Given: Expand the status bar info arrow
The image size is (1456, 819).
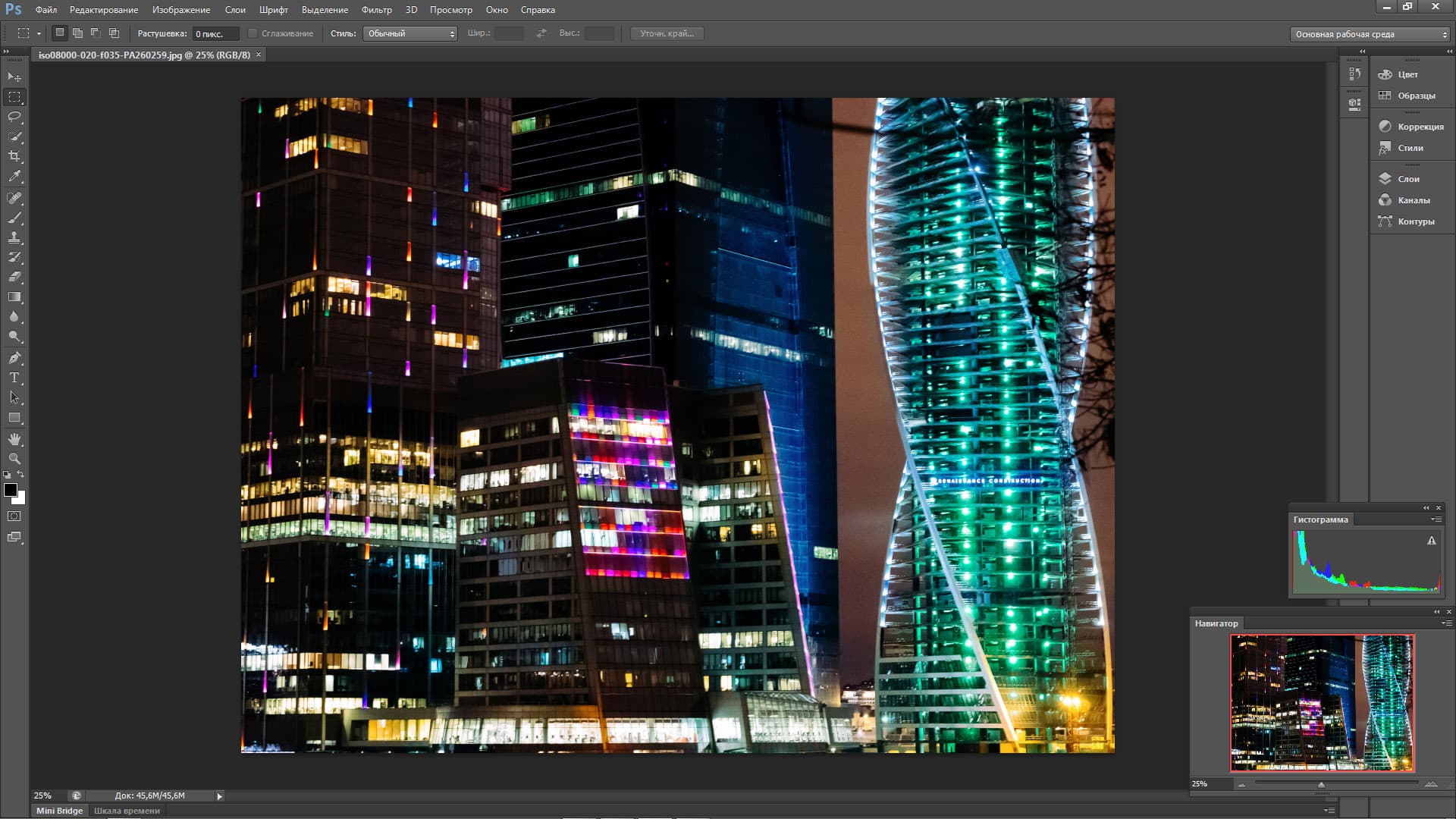Looking at the screenshot, I should (220, 796).
